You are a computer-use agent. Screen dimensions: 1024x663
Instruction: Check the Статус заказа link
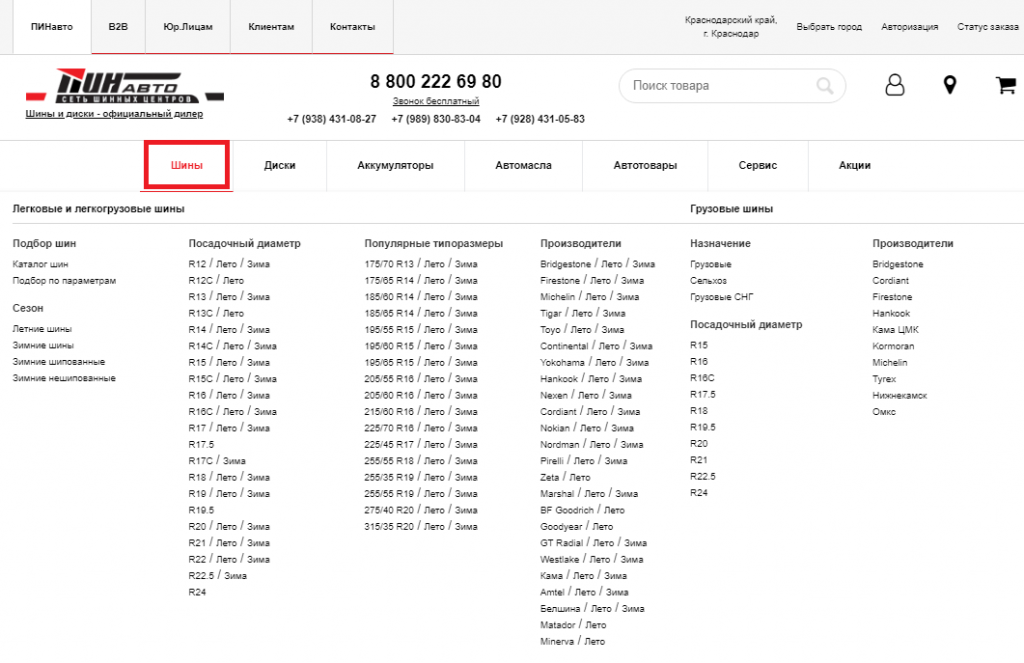[987, 27]
